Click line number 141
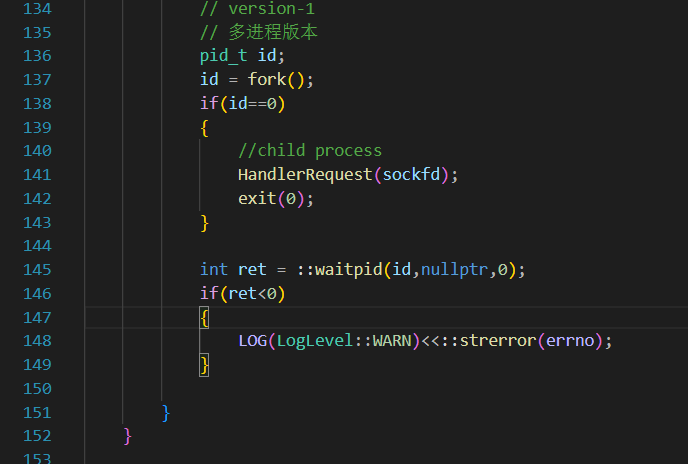 37,175
